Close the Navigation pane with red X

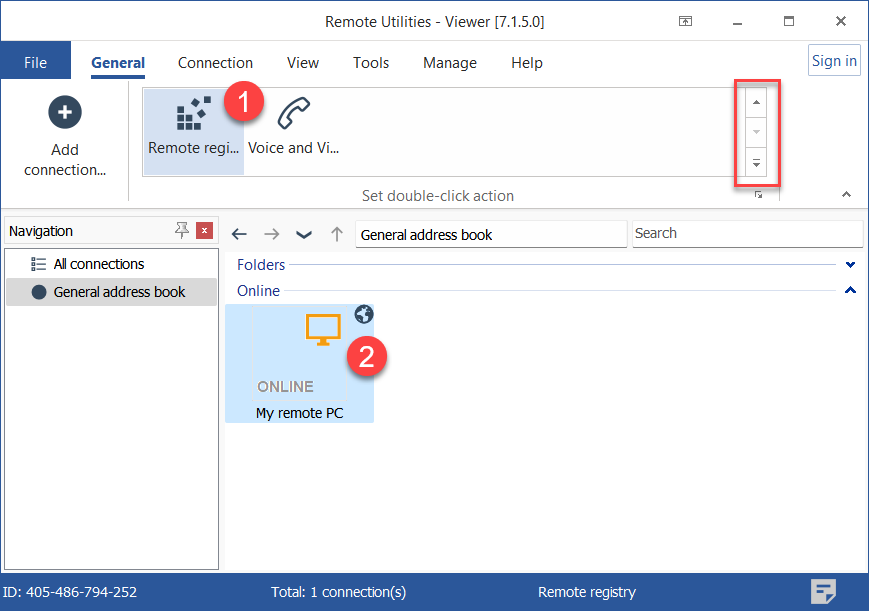point(204,231)
